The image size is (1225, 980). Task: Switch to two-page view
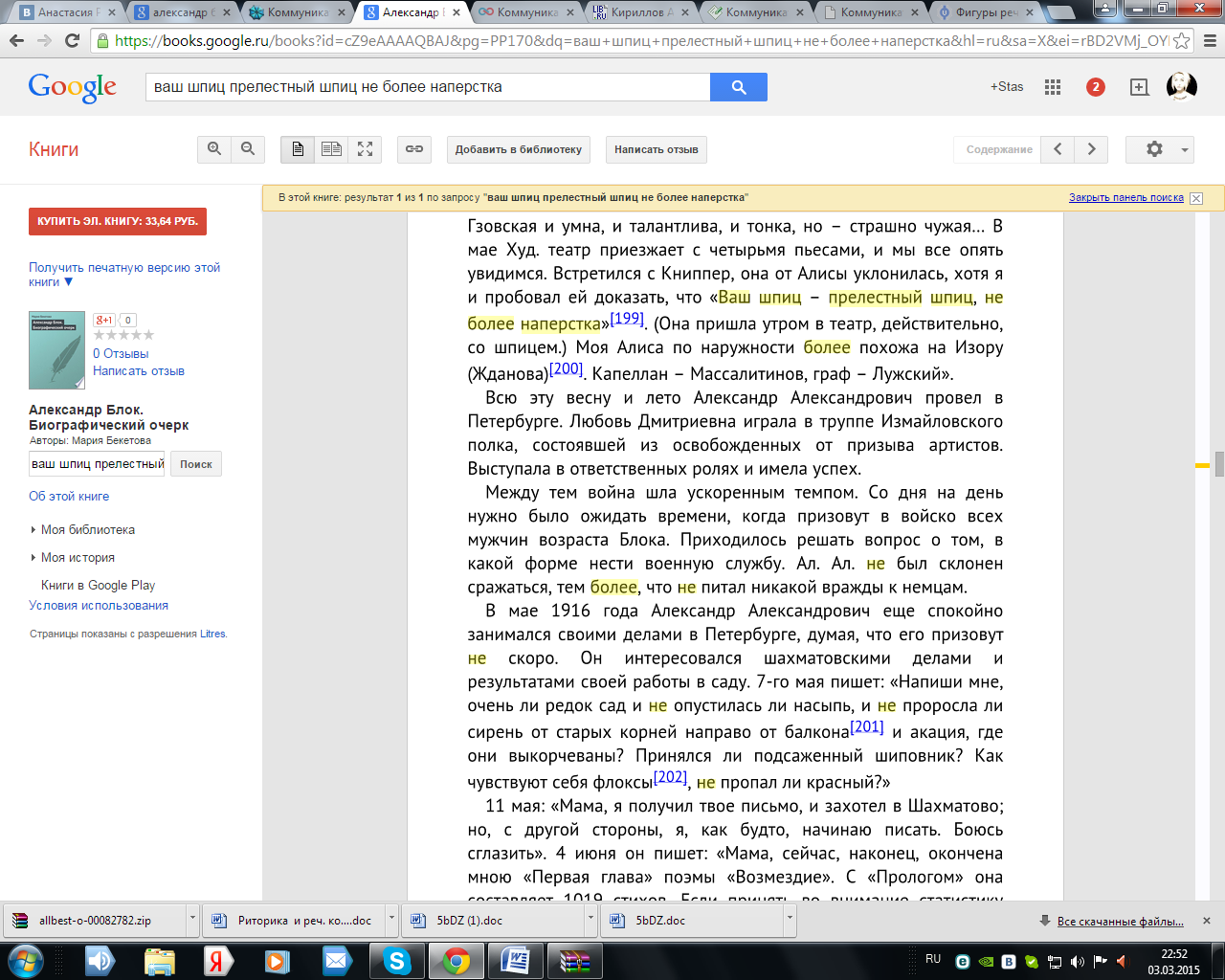[x=331, y=149]
